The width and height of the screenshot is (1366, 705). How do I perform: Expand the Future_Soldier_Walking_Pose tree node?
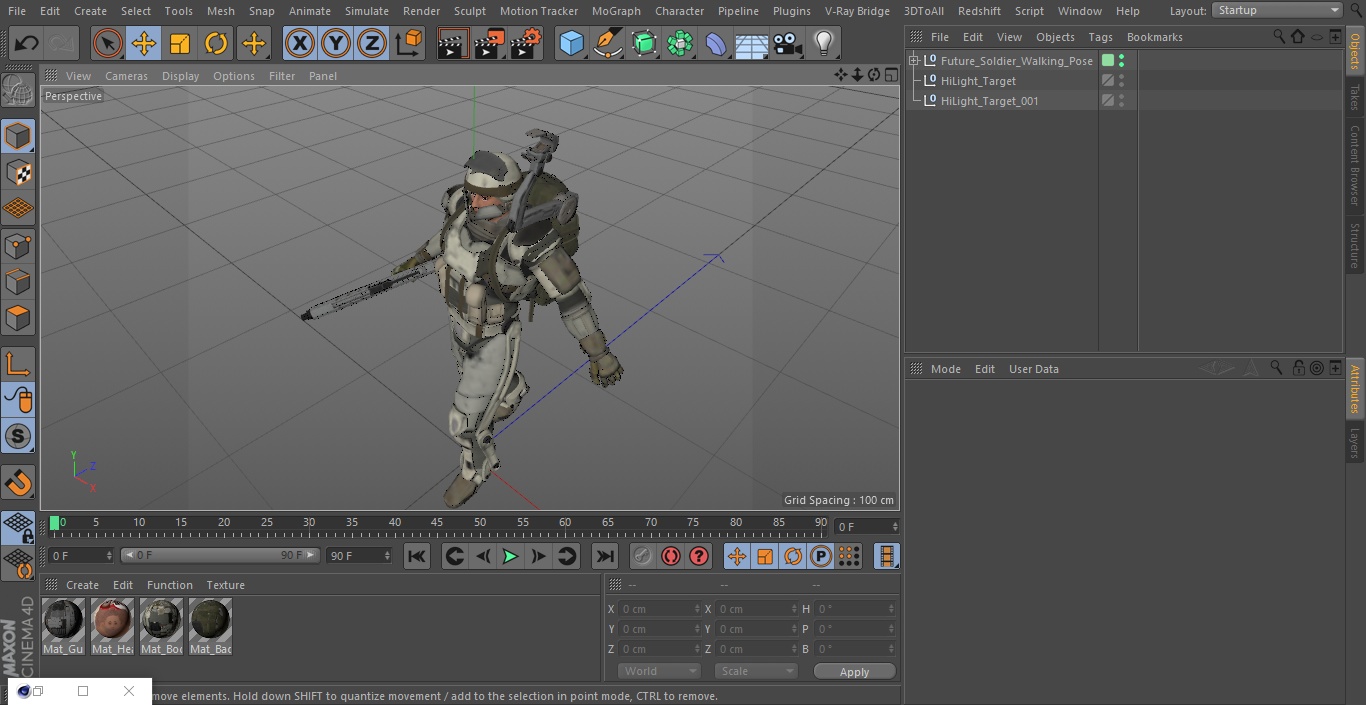coord(914,61)
